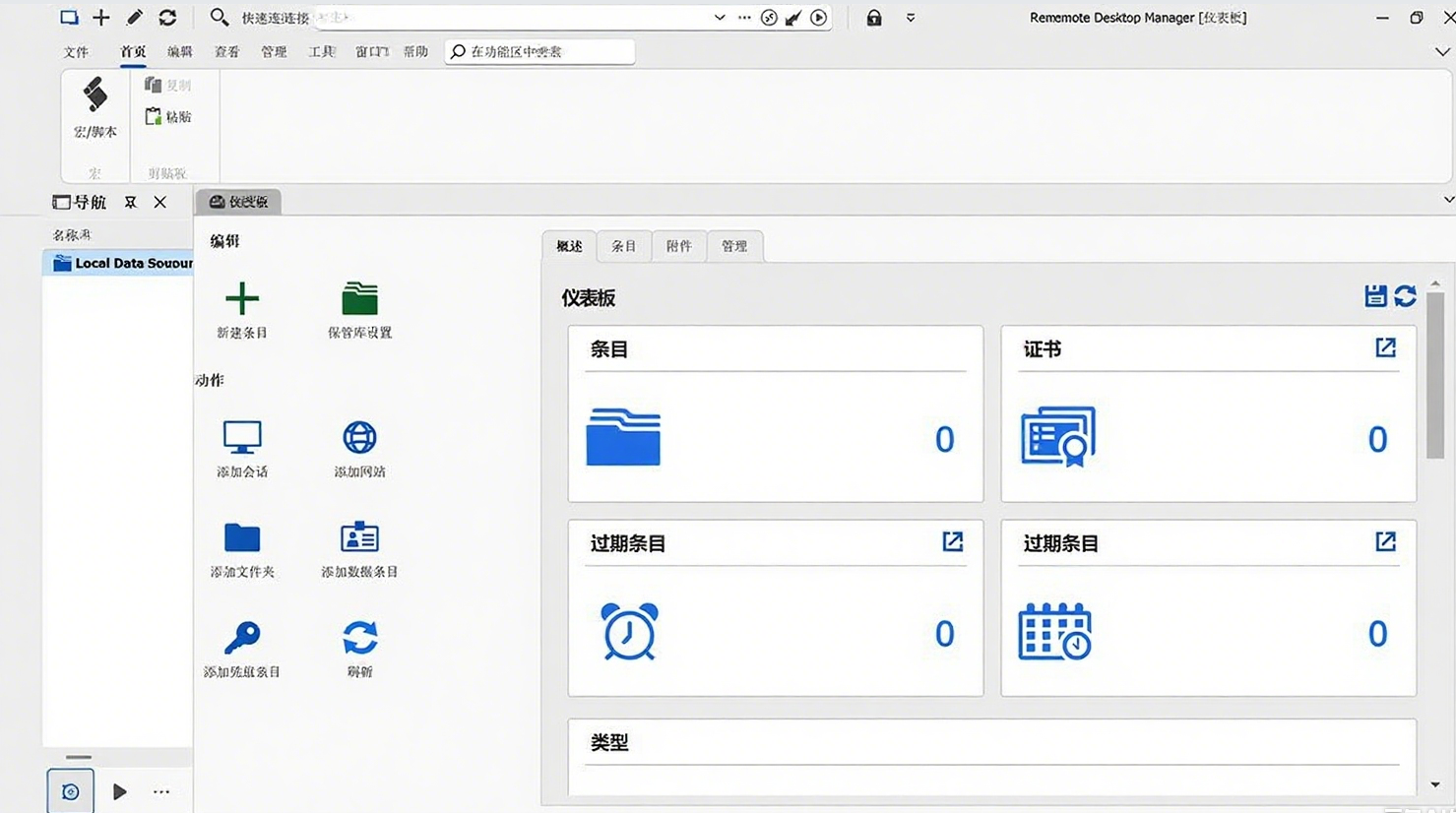
Task: Open external link on calendar 过期条目 card
Action: [x=1385, y=541]
